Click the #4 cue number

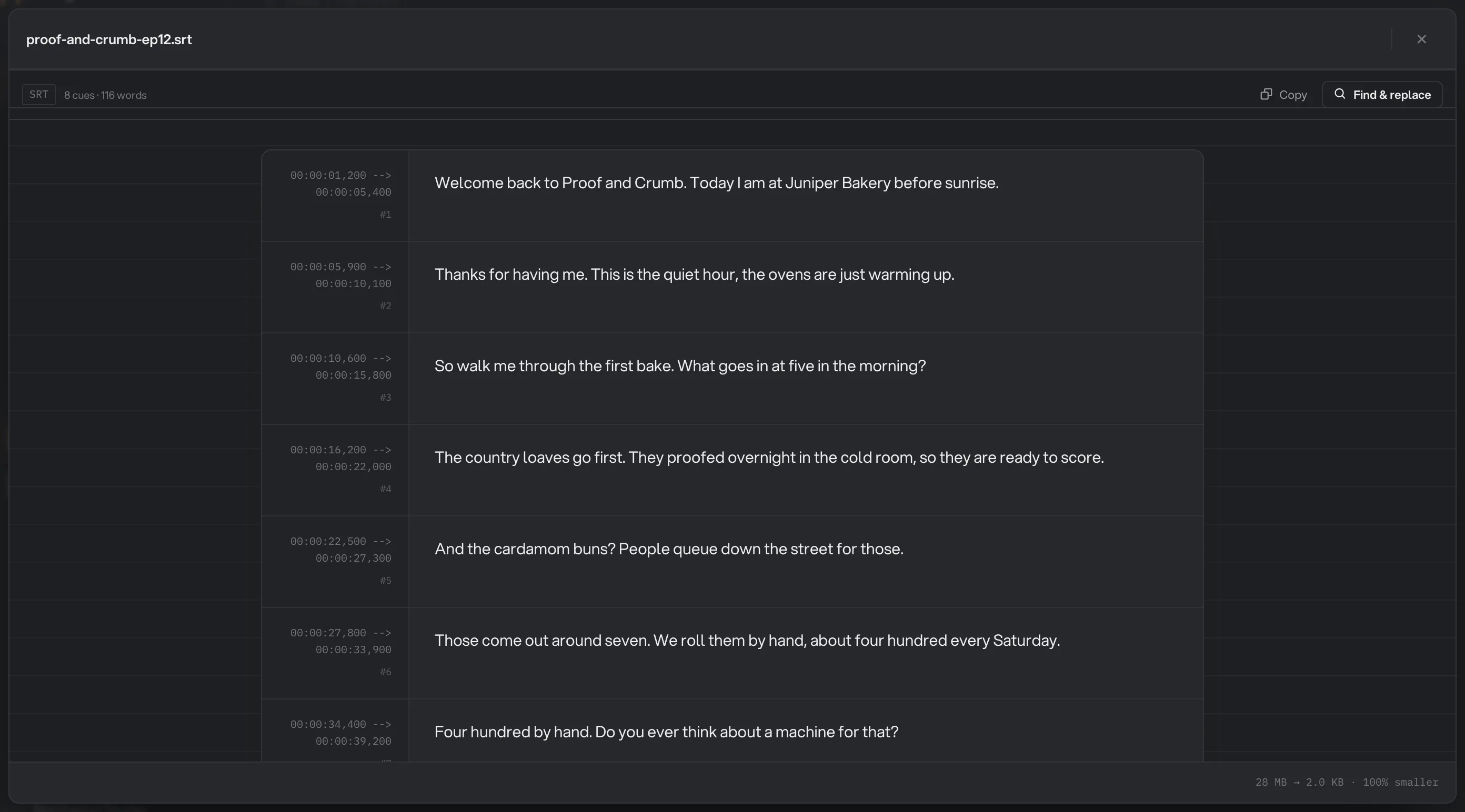point(386,489)
